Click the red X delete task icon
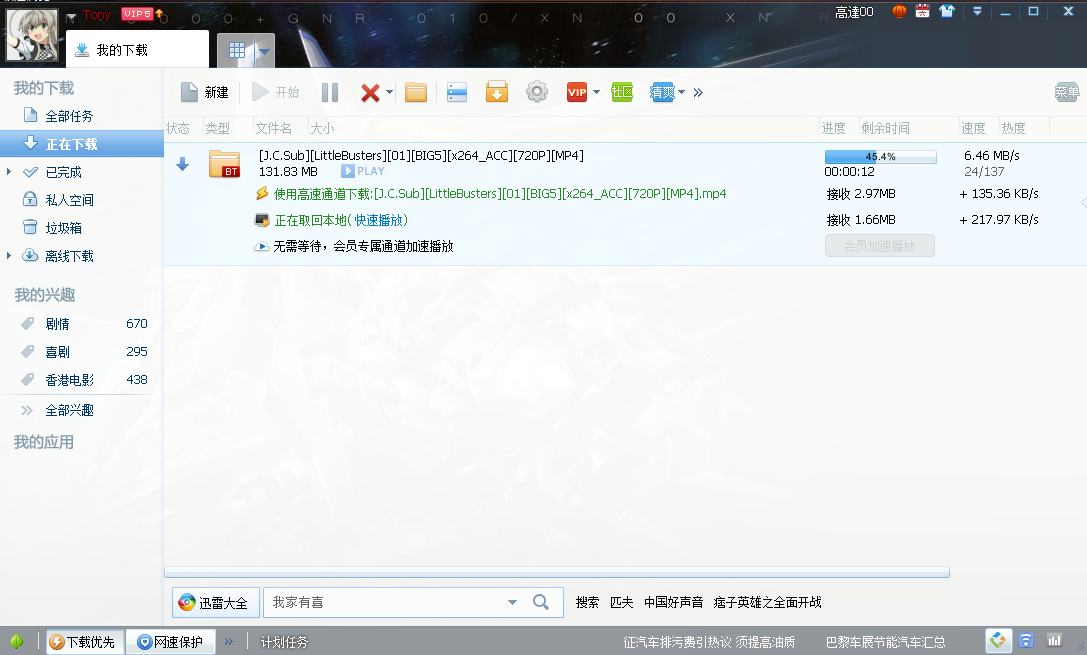This screenshot has height=655, width=1087. (x=369, y=93)
